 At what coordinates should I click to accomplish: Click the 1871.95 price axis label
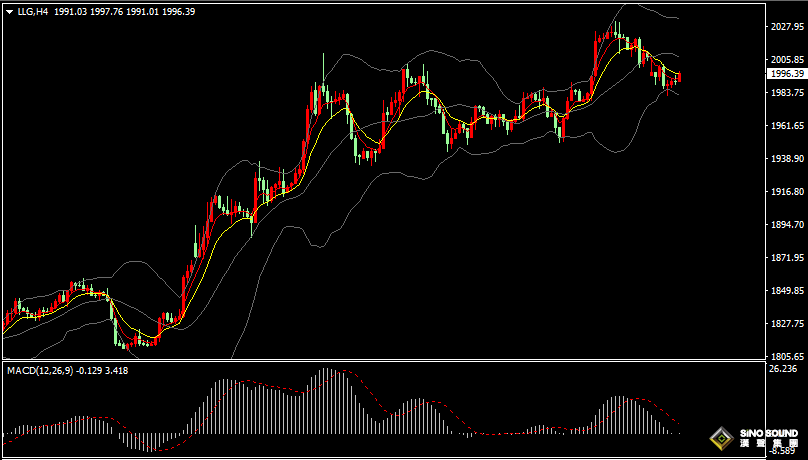(785, 258)
